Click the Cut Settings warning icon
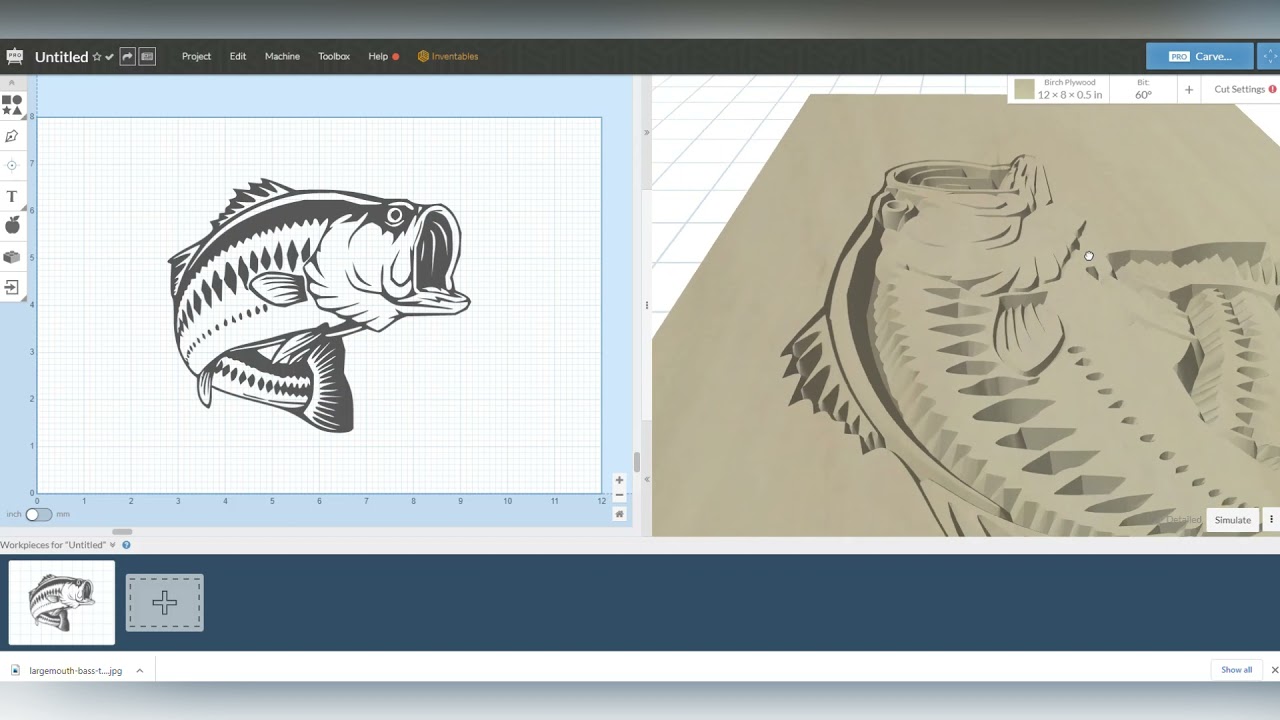The image size is (1280, 720). (1273, 89)
